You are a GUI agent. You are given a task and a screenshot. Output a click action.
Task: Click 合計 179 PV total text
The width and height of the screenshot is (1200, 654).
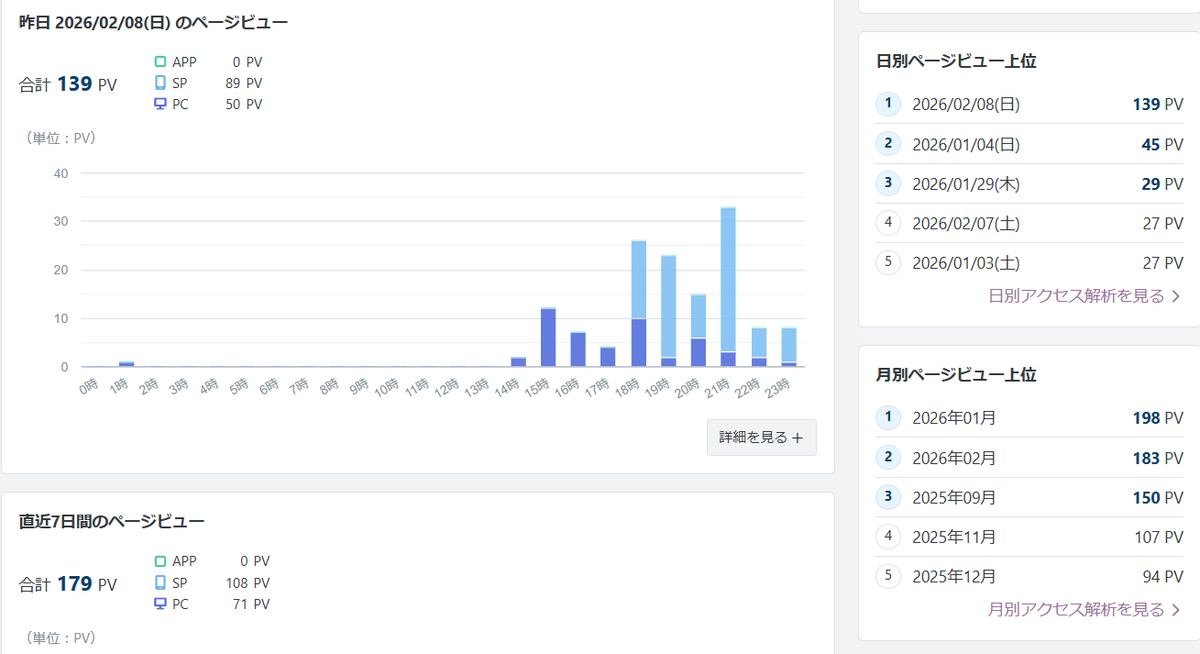pos(68,583)
